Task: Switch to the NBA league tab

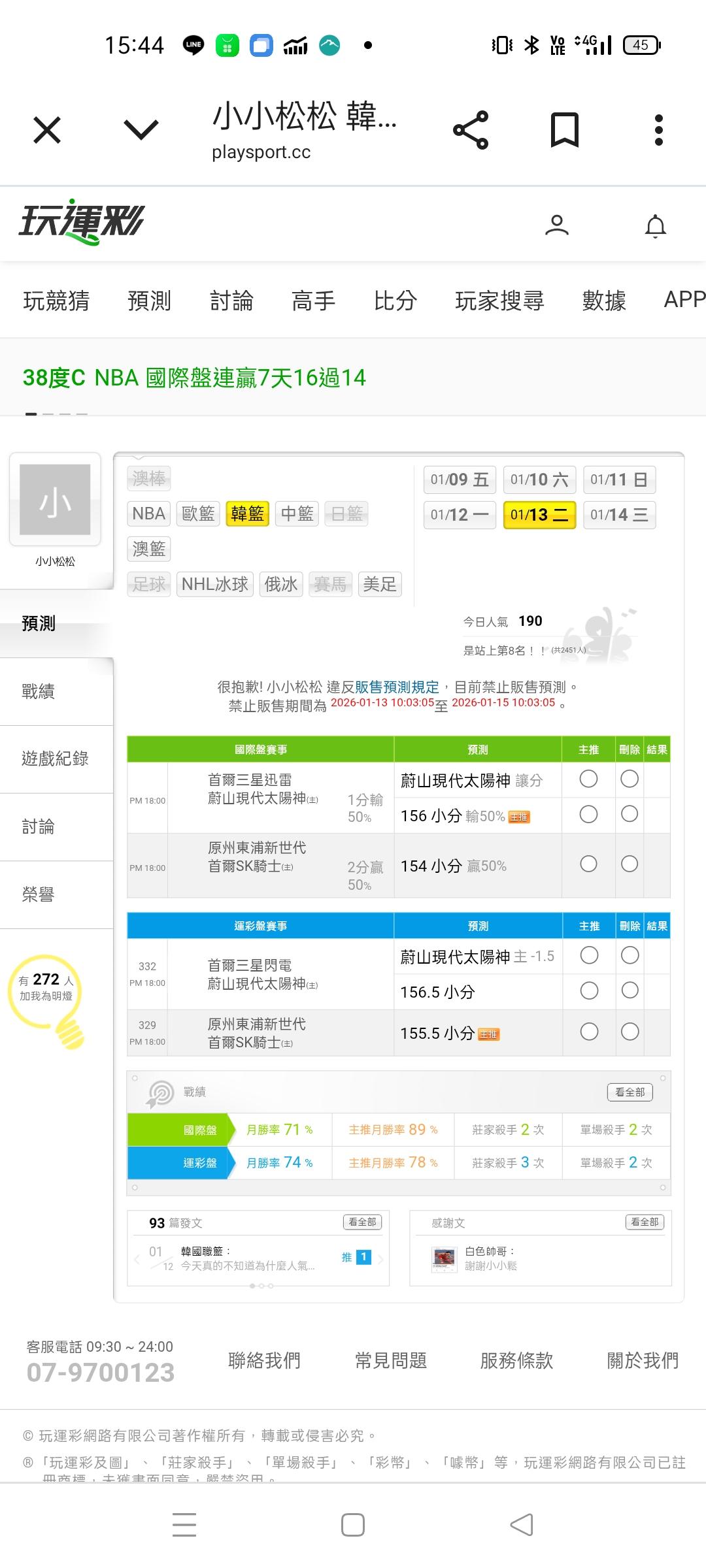Action: 148,514
